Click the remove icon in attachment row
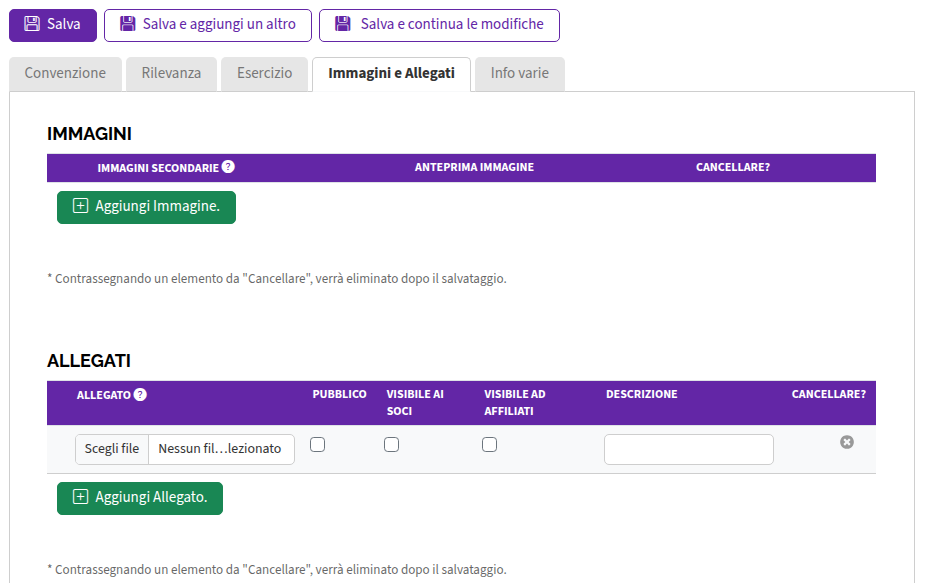This screenshot has height=583, width=935. click(847, 442)
